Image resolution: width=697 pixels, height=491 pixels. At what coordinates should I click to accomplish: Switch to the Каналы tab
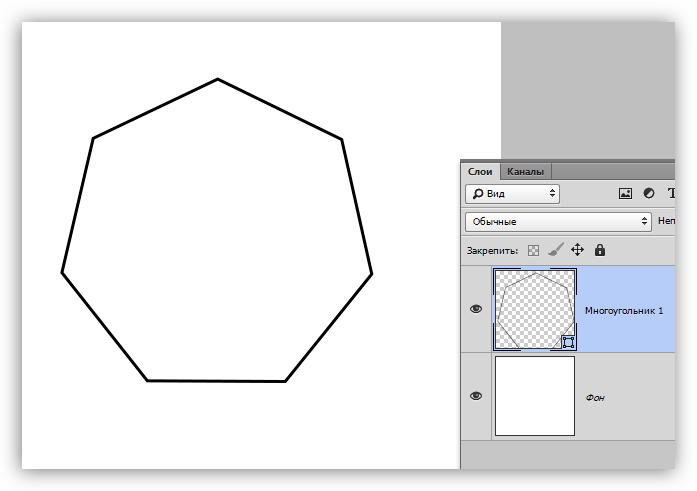pos(525,172)
